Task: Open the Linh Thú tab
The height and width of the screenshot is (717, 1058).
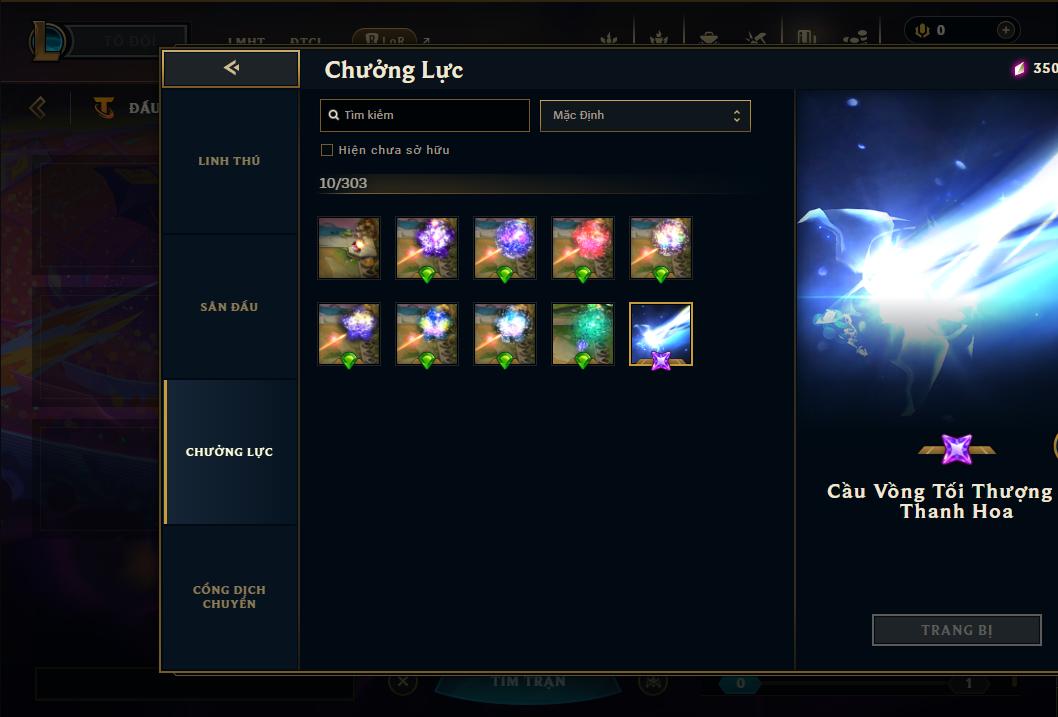Action: tap(229, 161)
